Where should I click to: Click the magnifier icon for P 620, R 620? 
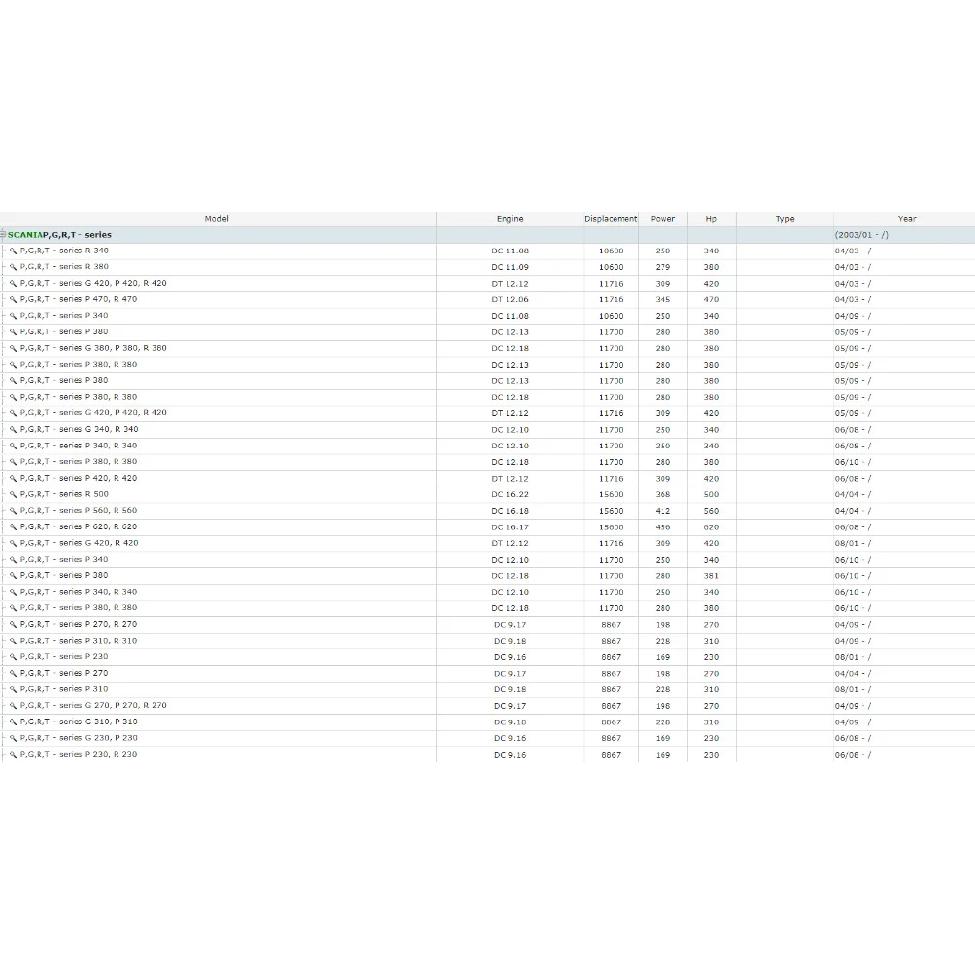click(x=13, y=527)
